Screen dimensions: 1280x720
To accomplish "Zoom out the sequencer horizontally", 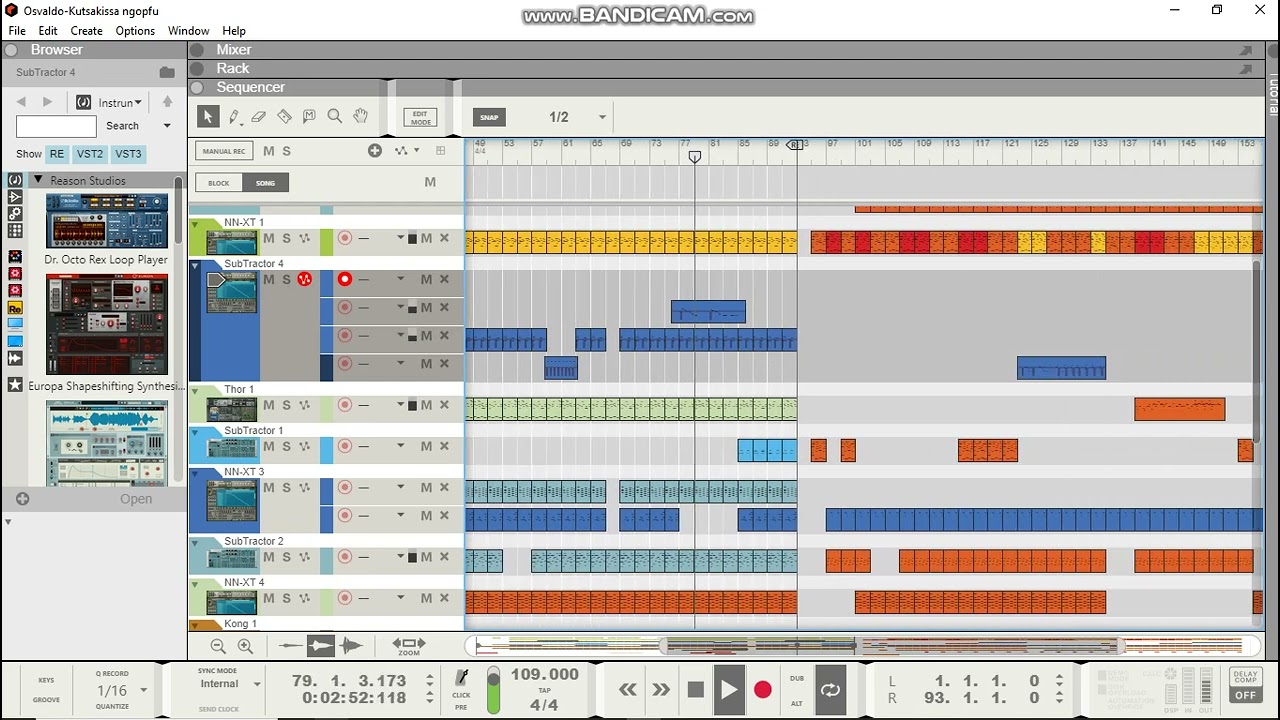I will point(218,646).
